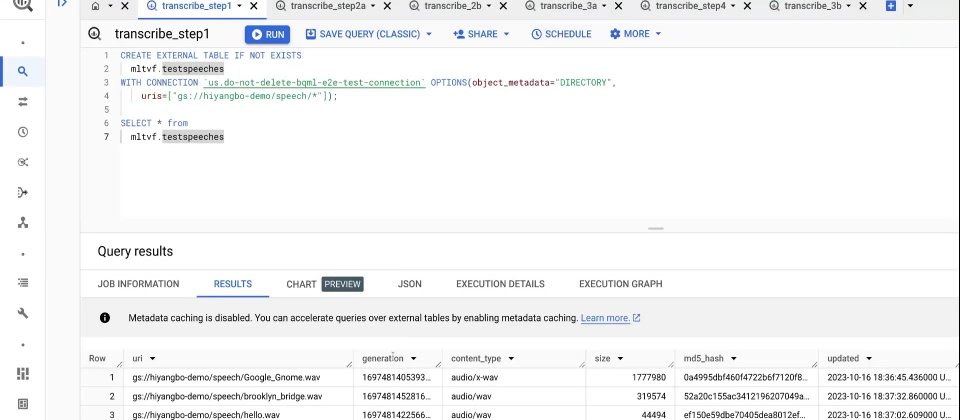Click size value 1777980
The width and height of the screenshot is (960, 420).
[x=648, y=378]
